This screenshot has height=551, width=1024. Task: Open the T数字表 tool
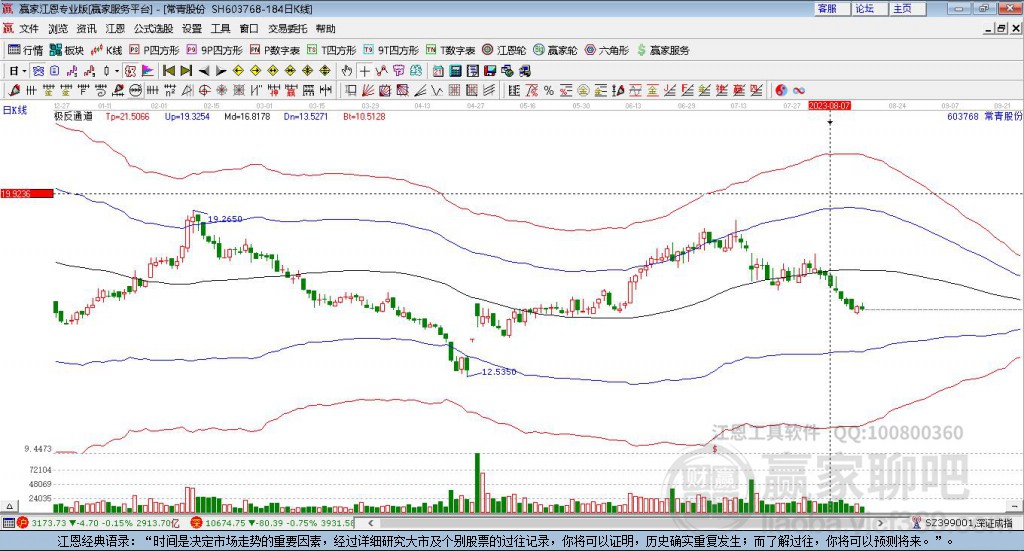(451, 50)
